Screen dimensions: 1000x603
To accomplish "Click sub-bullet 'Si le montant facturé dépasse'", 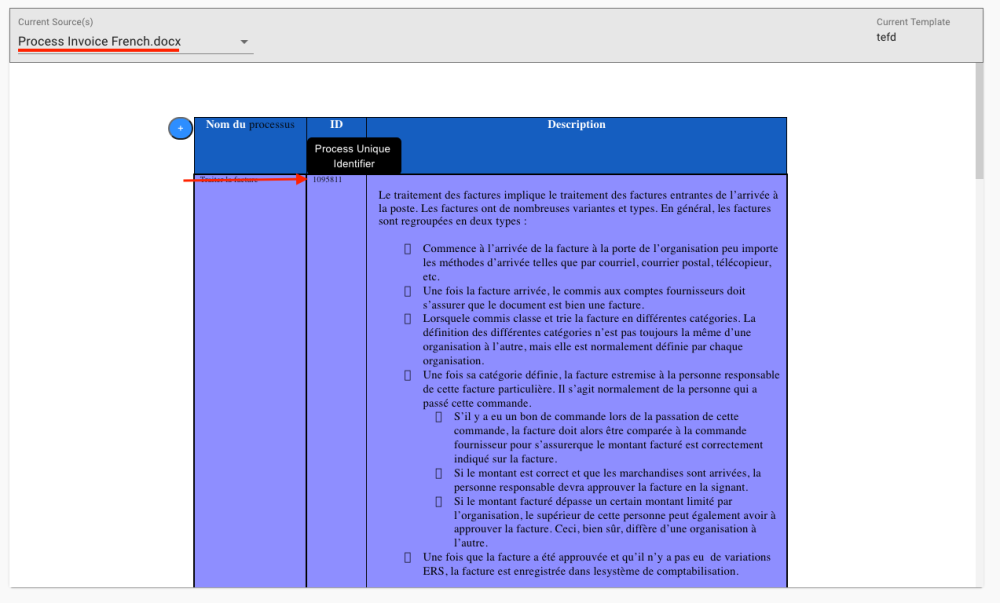I will click(615, 522).
